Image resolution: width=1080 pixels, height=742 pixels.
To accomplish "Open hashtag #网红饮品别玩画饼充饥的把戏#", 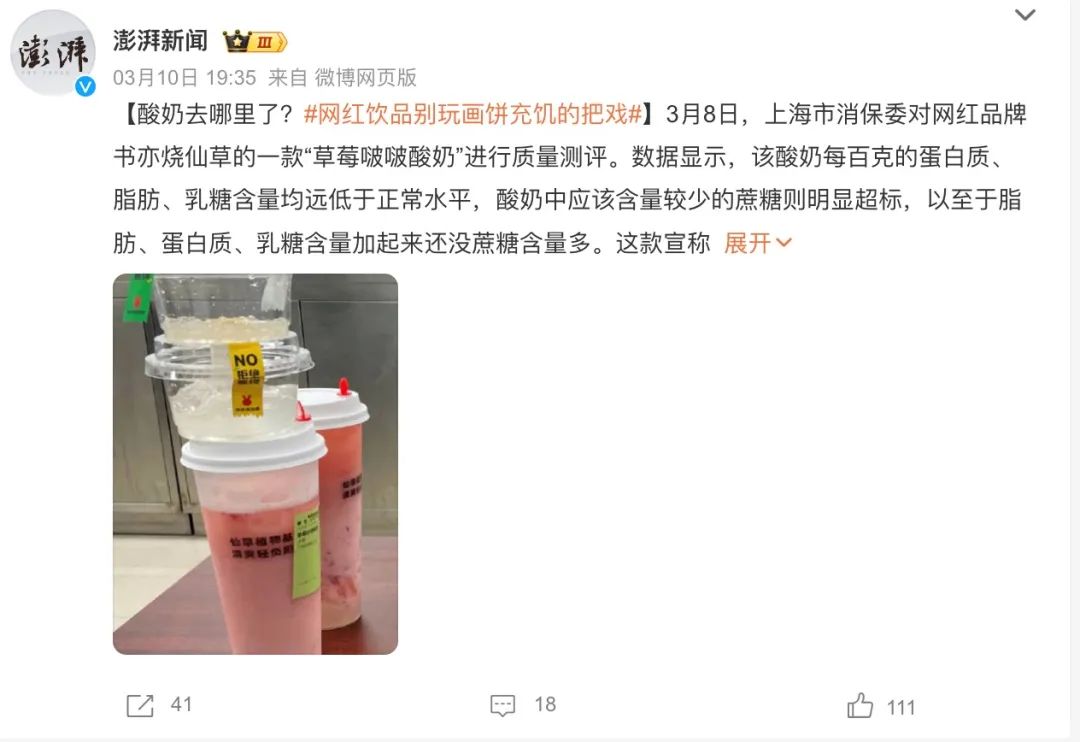I will 473,114.
